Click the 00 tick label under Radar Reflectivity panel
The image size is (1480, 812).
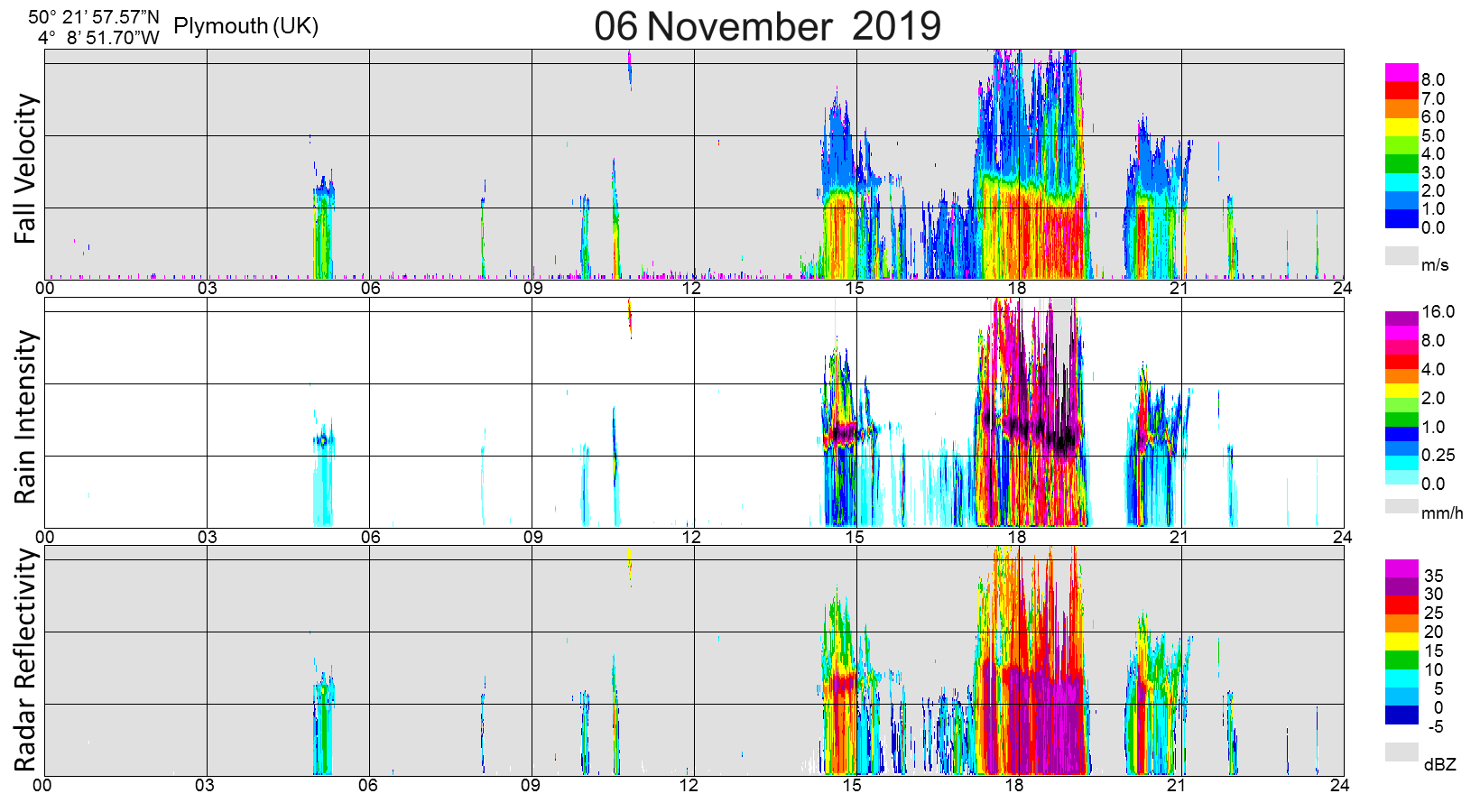tap(42, 785)
